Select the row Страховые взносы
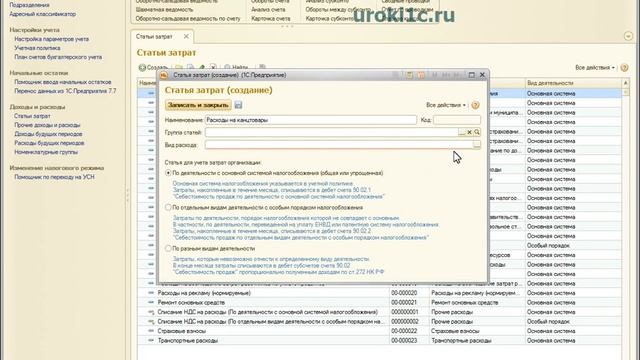This screenshot has height=360, width=640. point(380,331)
